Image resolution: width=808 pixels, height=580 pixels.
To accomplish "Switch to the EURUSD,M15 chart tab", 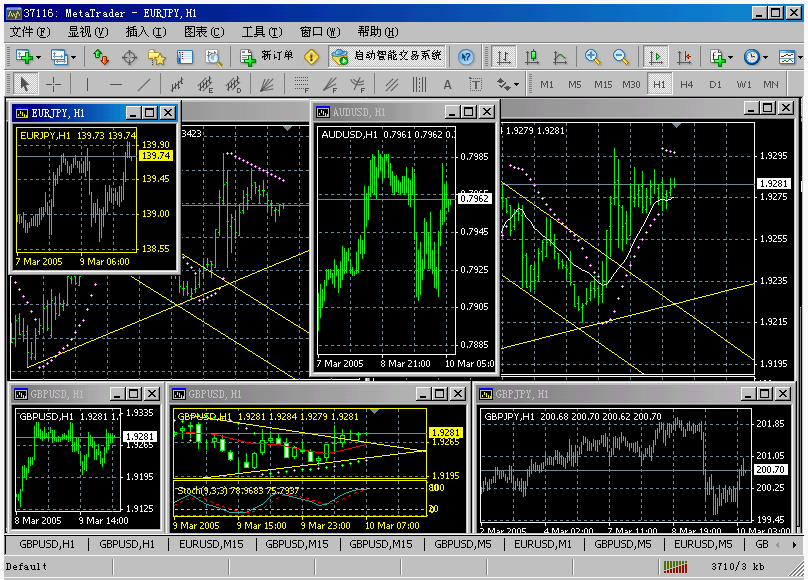I will pyautogui.click(x=211, y=544).
